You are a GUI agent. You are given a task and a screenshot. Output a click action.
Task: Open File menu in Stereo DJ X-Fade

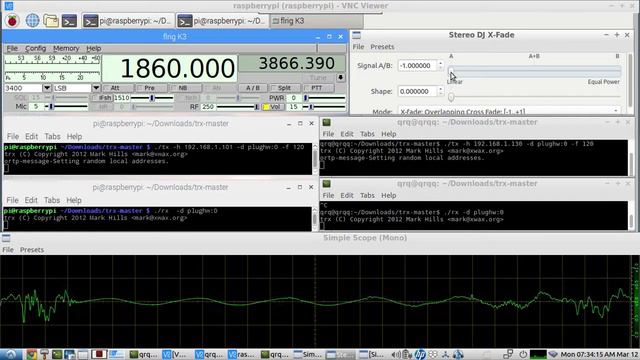[358, 47]
